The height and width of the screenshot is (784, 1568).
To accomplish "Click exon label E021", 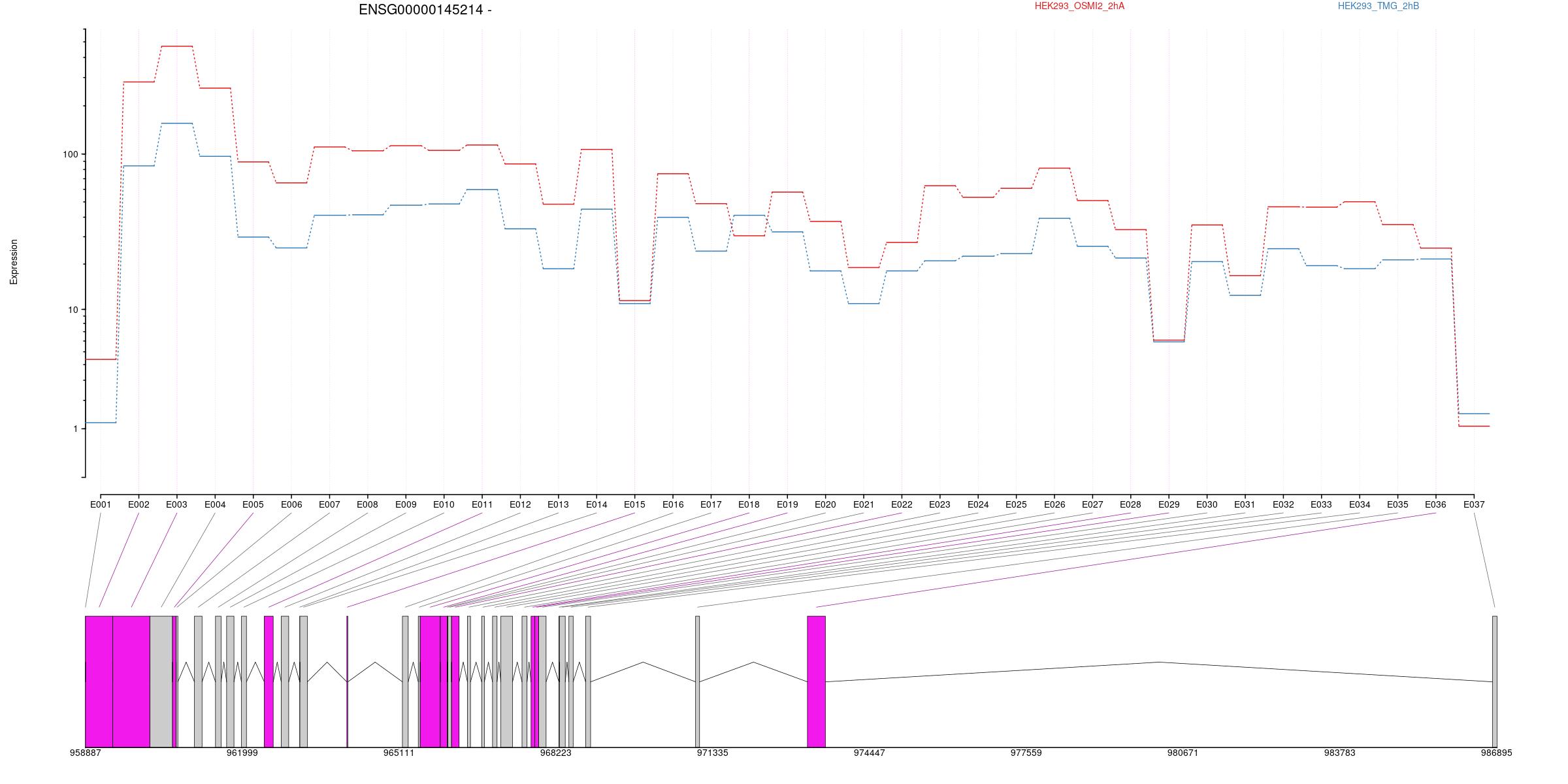I will tap(864, 504).
